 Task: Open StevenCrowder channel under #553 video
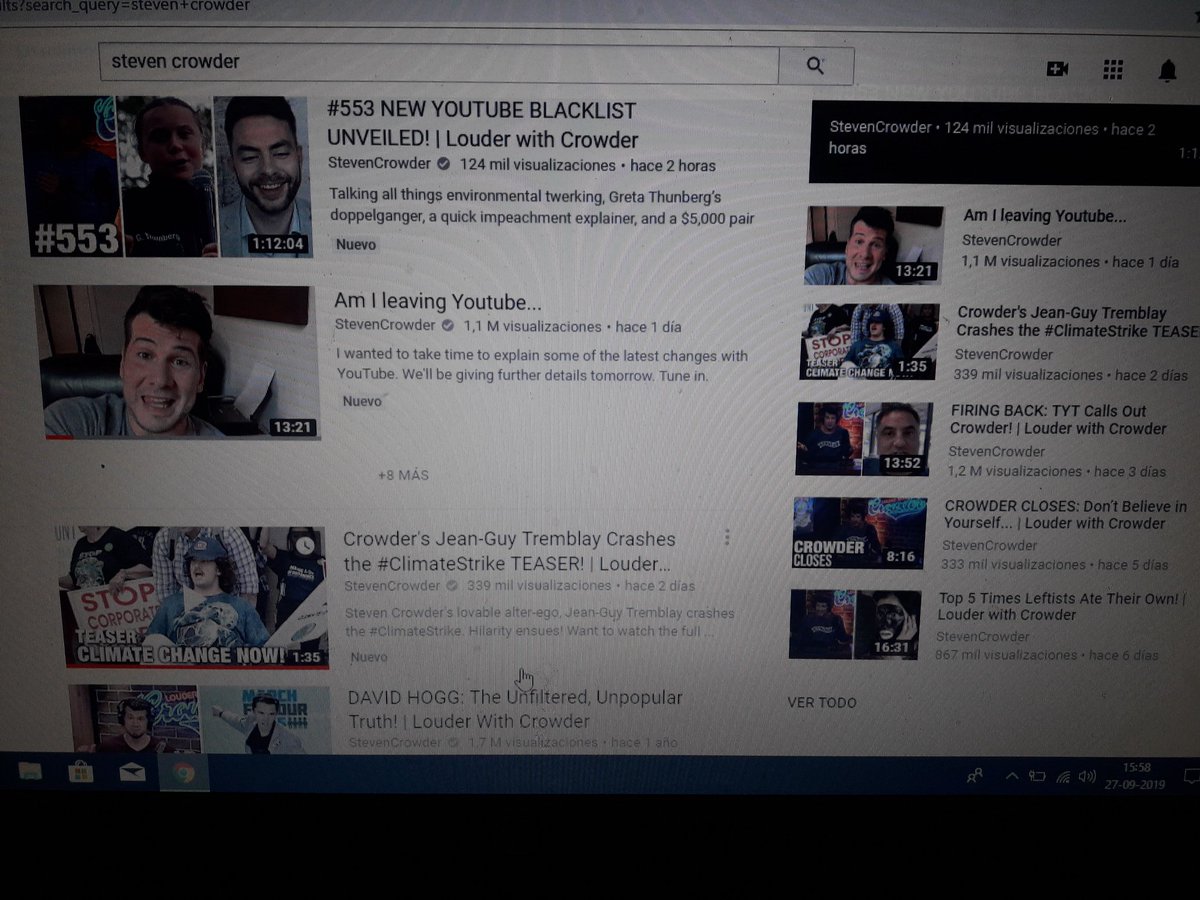379,164
